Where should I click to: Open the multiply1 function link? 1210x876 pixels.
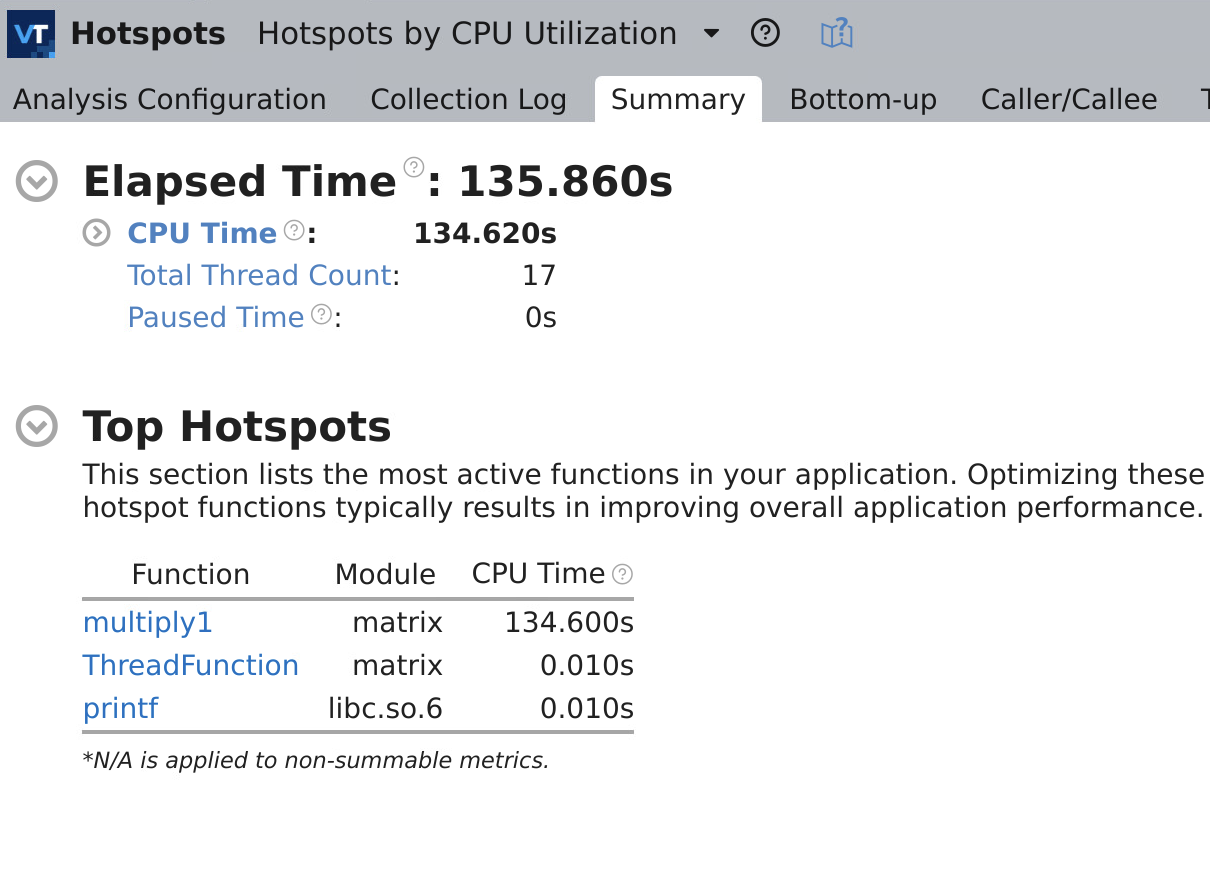point(148,623)
